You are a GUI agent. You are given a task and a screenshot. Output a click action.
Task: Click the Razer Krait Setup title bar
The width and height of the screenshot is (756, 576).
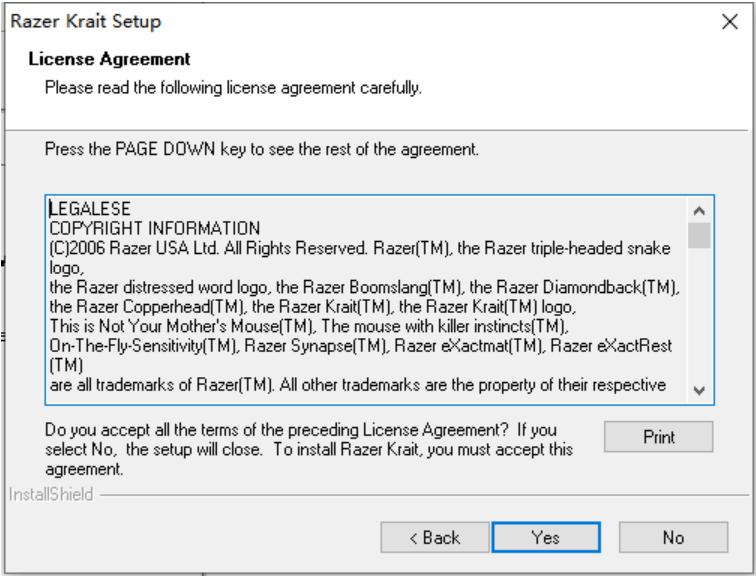pos(300,22)
